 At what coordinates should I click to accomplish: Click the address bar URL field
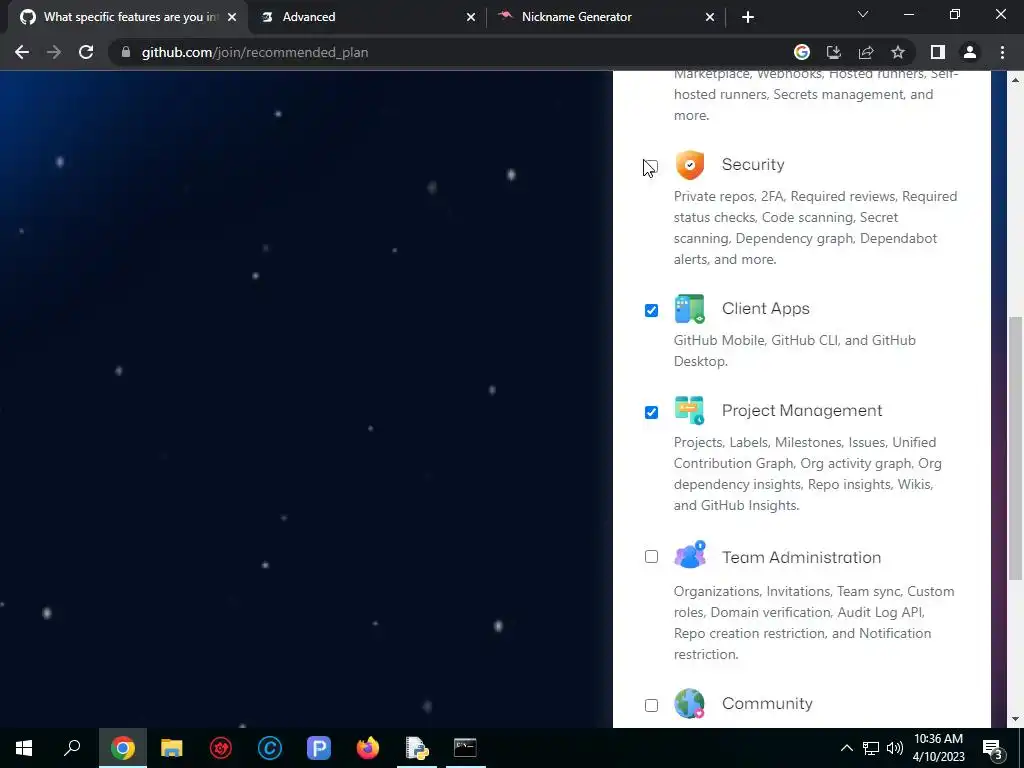pyautogui.click(x=451, y=52)
